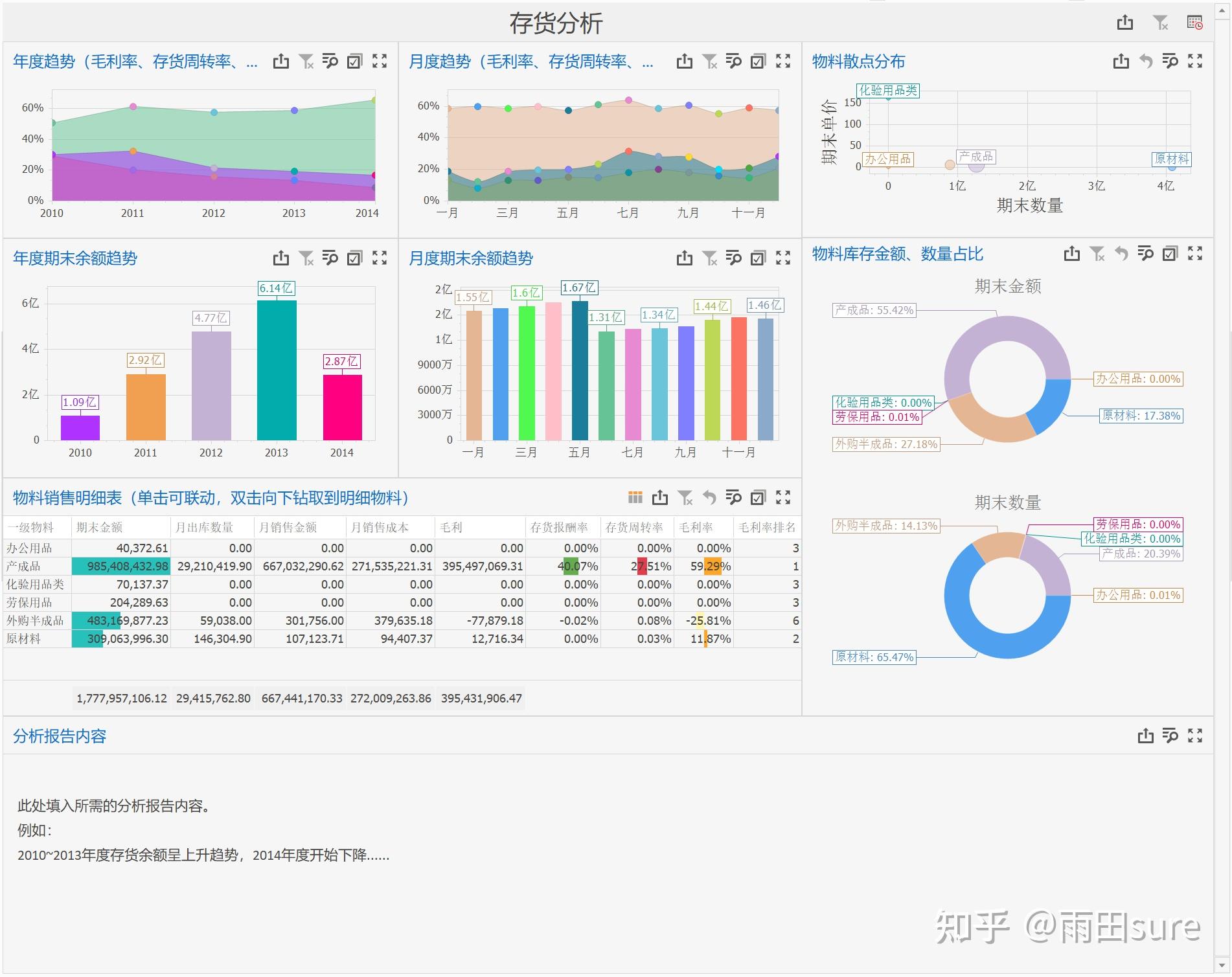Open the data search icon in the 月度趋势 panel
Screen dimensions: 1232x977
coord(734,62)
